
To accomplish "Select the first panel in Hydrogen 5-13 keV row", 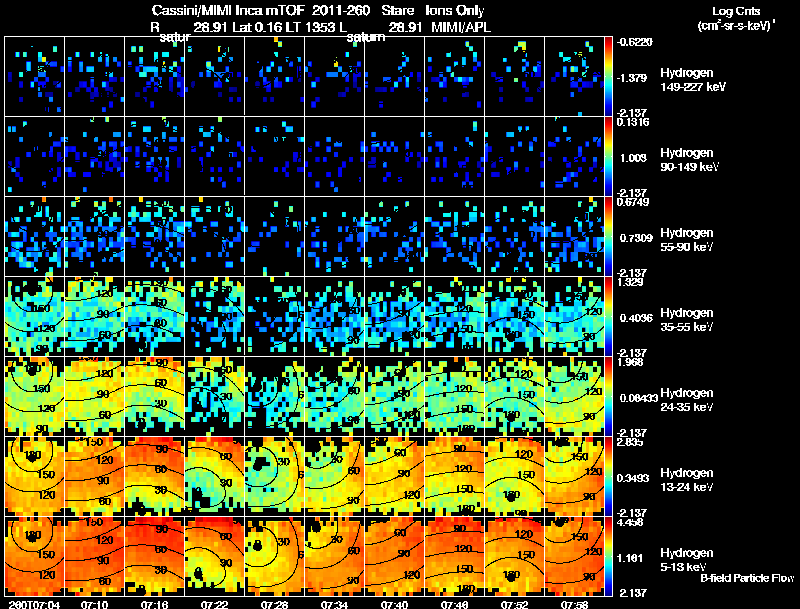I will tap(35, 556).
